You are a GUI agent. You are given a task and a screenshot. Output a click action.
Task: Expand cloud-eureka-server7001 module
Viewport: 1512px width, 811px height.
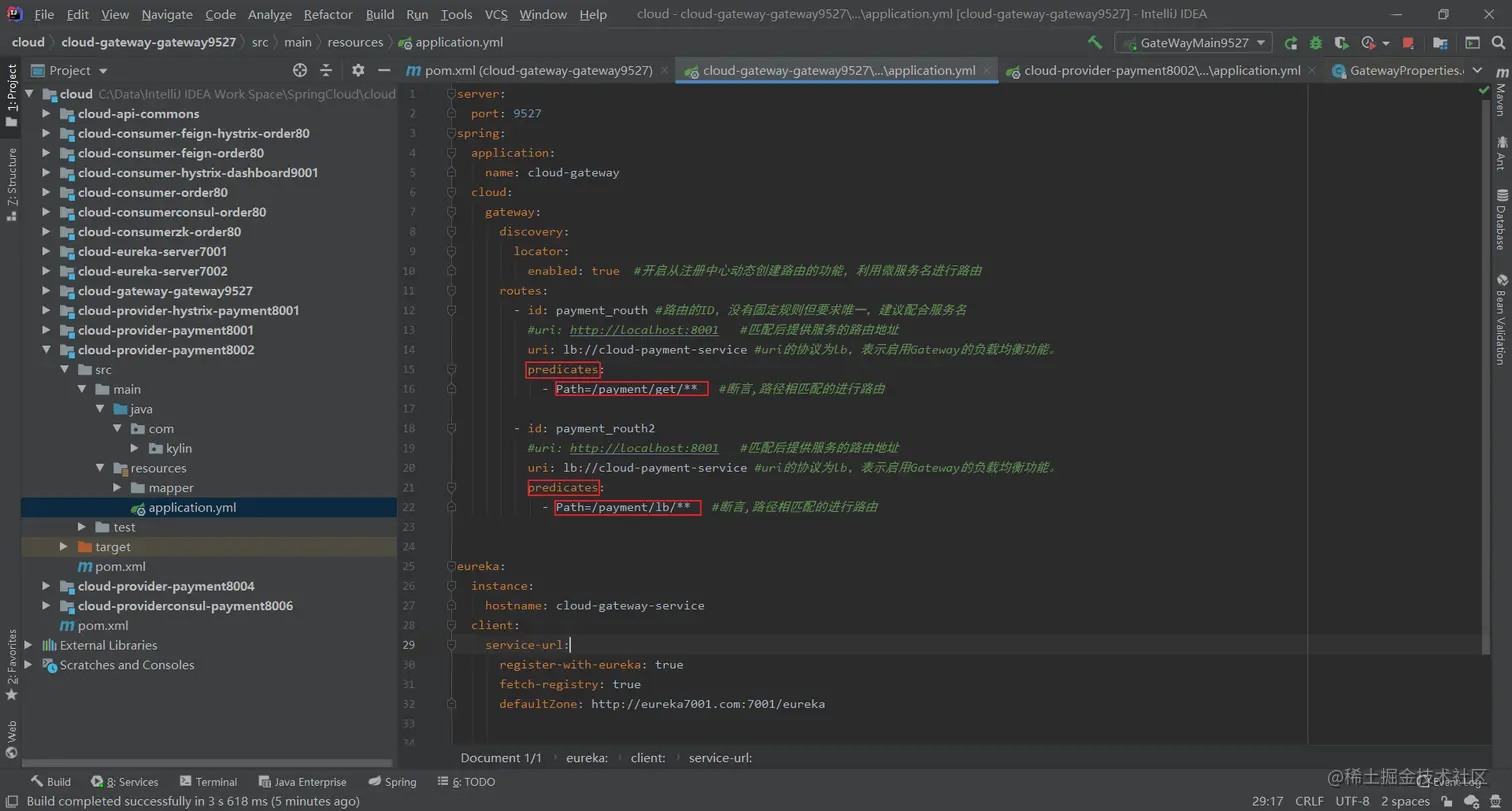tap(46, 251)
